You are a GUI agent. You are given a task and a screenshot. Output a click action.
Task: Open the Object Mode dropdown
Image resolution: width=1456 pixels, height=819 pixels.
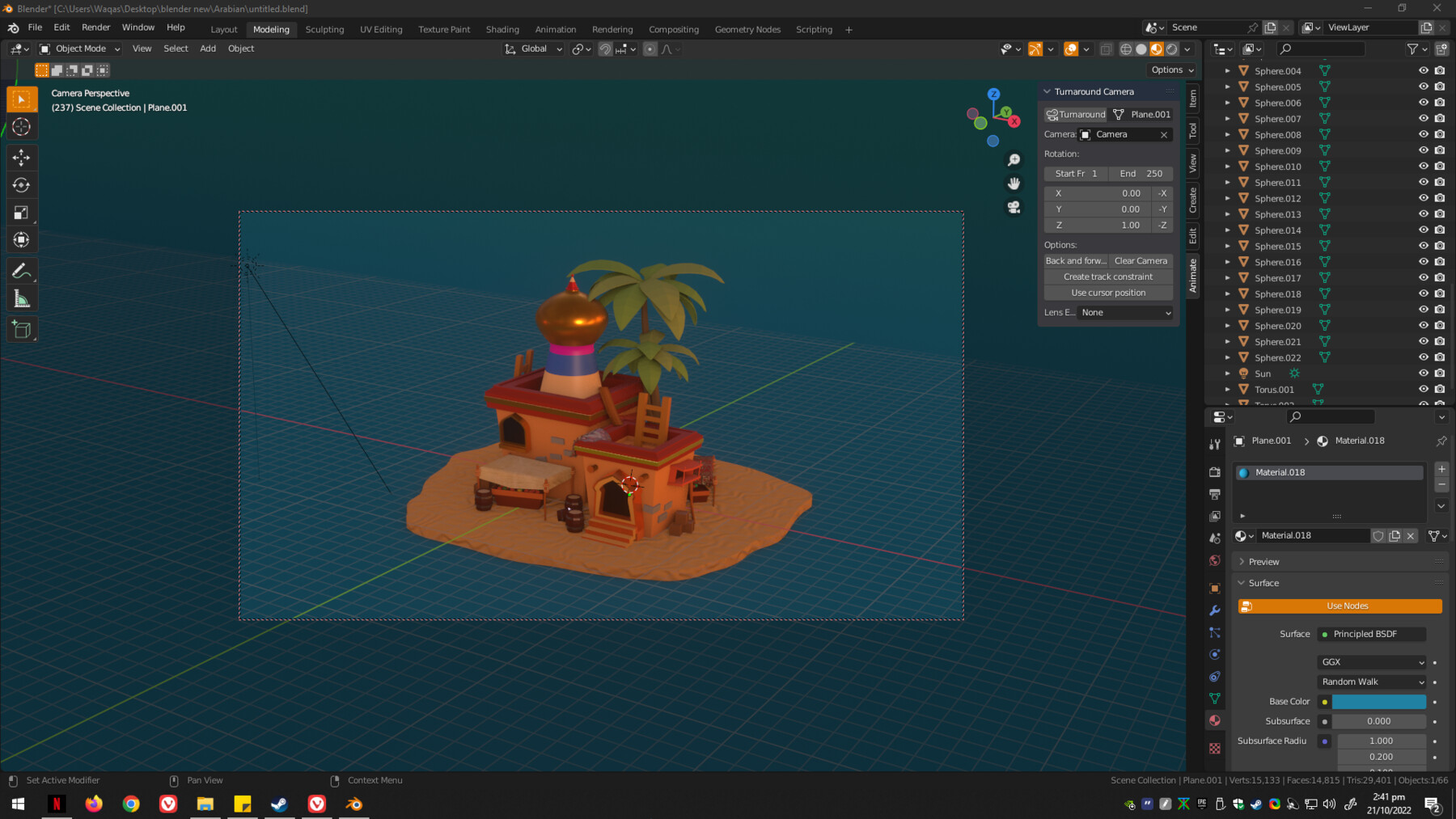tap(78, 49)
